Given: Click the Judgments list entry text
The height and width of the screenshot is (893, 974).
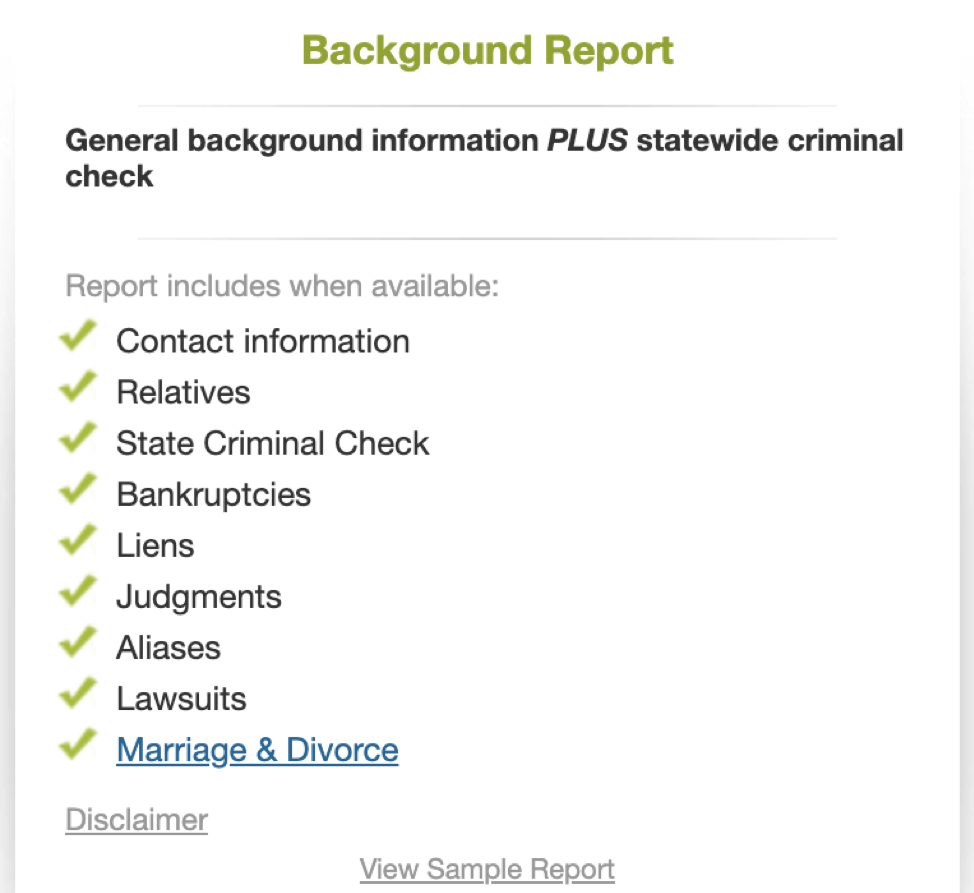Looking at the screenshot, I should [x=199, y=597].
